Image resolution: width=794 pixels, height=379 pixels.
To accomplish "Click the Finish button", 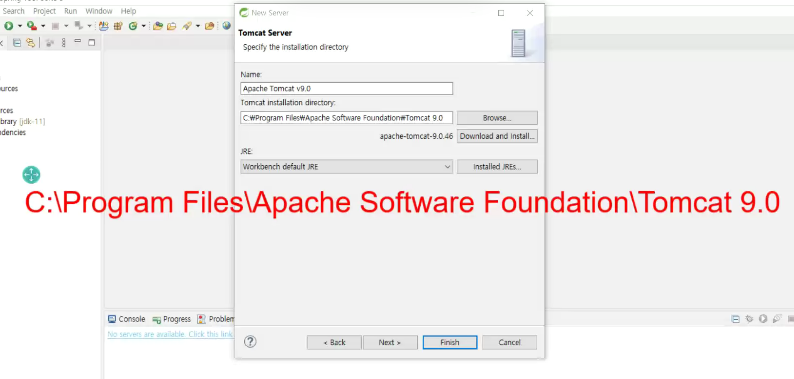I will pos(450,343).
